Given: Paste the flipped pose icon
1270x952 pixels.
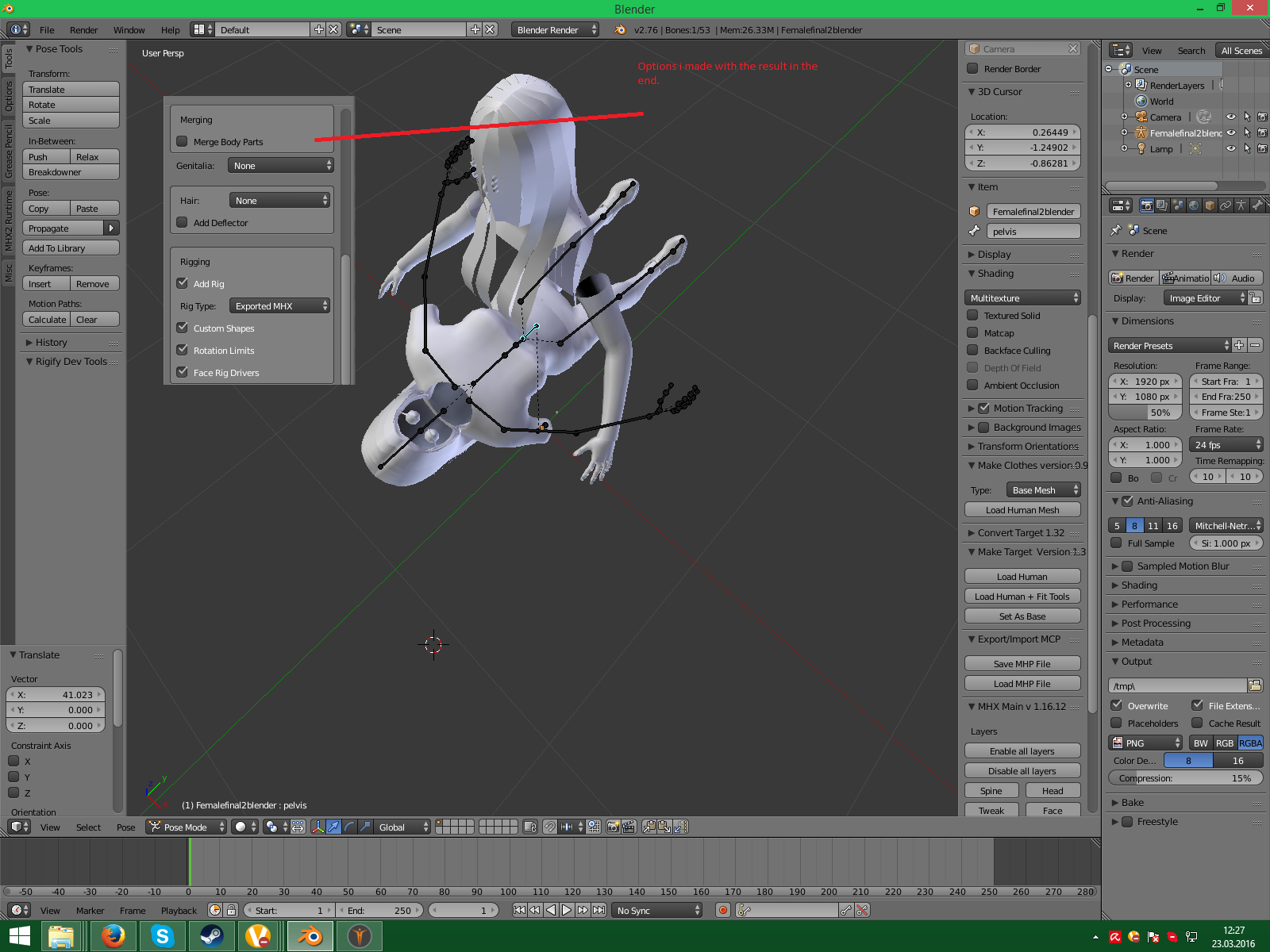Looking at the screenshot, I should (680, 827).
